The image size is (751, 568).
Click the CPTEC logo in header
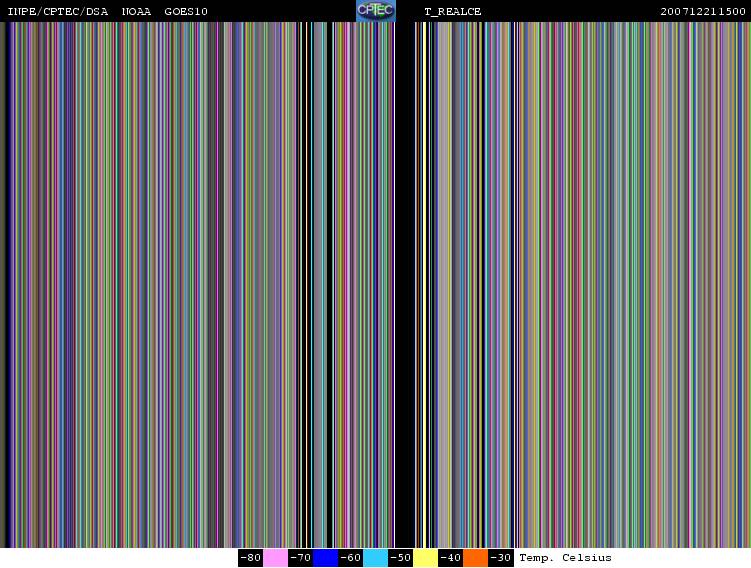coord(376,11)
